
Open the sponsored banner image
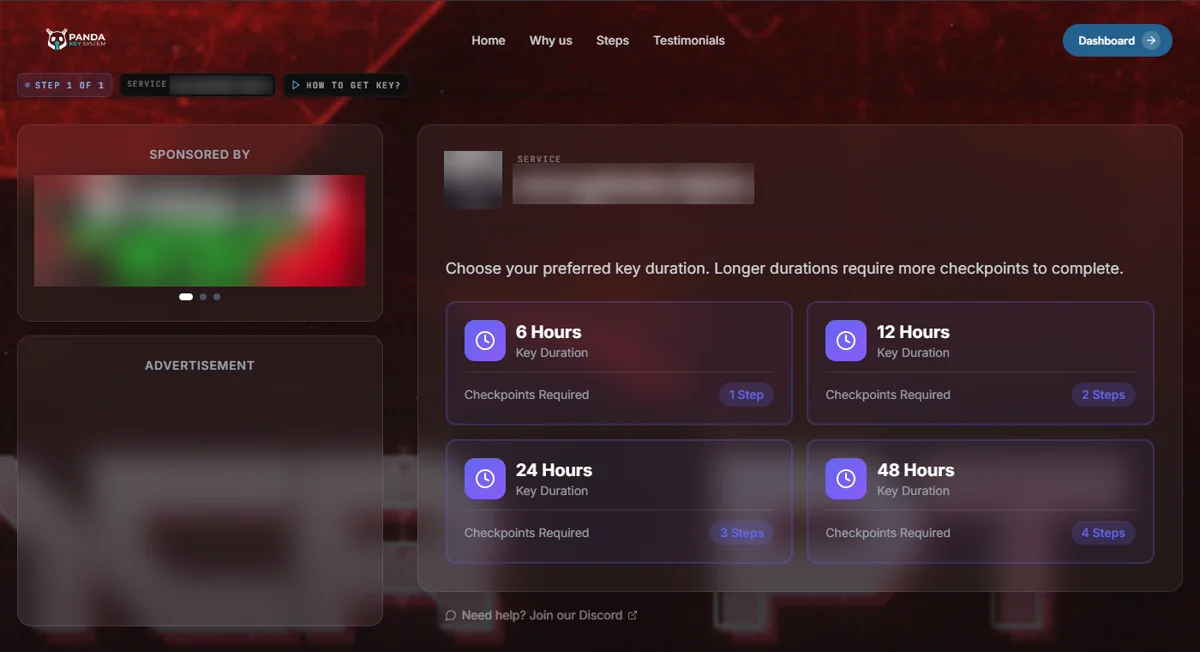[x=200, y=231]
